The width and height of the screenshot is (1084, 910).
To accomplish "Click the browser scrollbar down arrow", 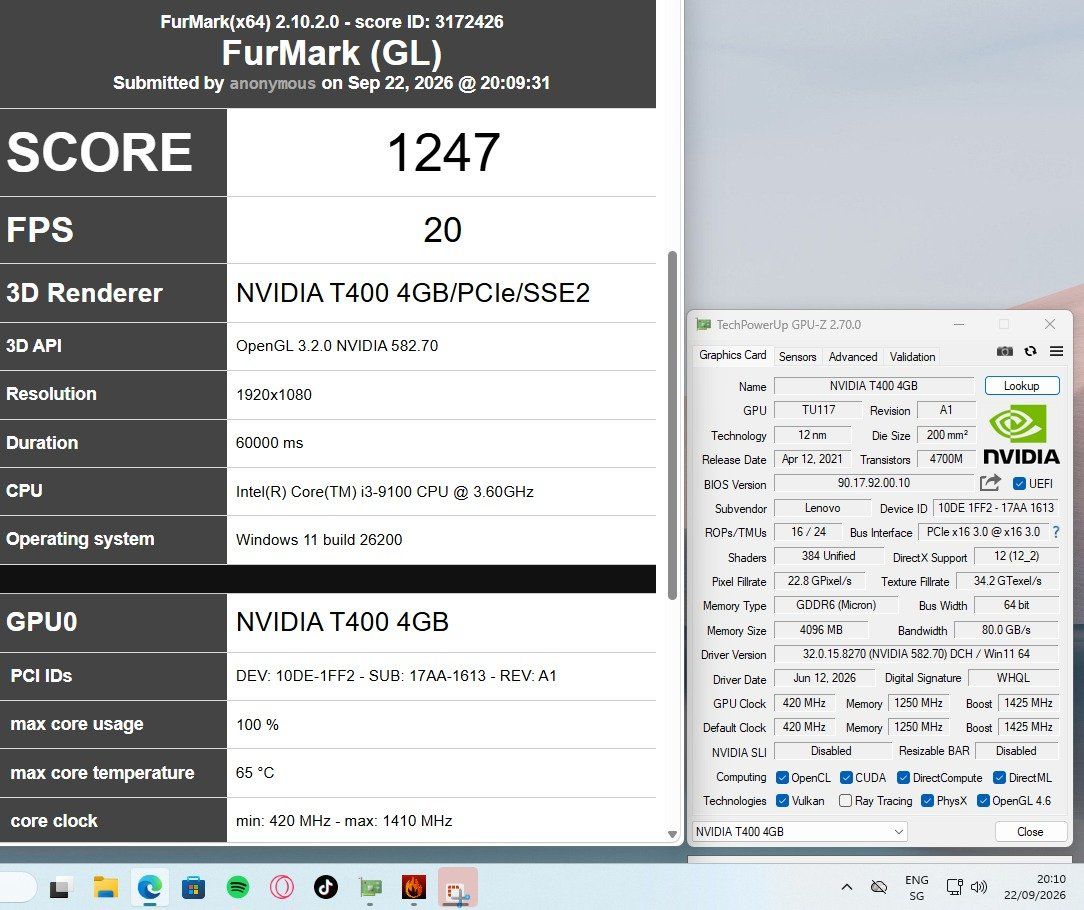I will 672,834.
